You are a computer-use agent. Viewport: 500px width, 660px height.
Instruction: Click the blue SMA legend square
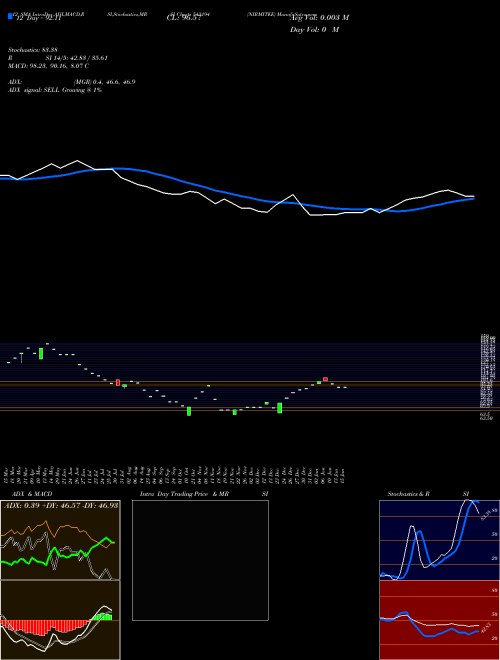coord(10,16)
